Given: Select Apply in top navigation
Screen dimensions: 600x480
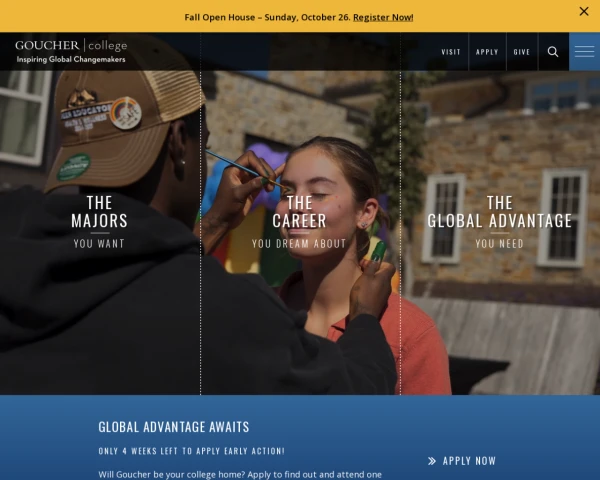Looking at the screenshot, I should (x=487, y=52).
